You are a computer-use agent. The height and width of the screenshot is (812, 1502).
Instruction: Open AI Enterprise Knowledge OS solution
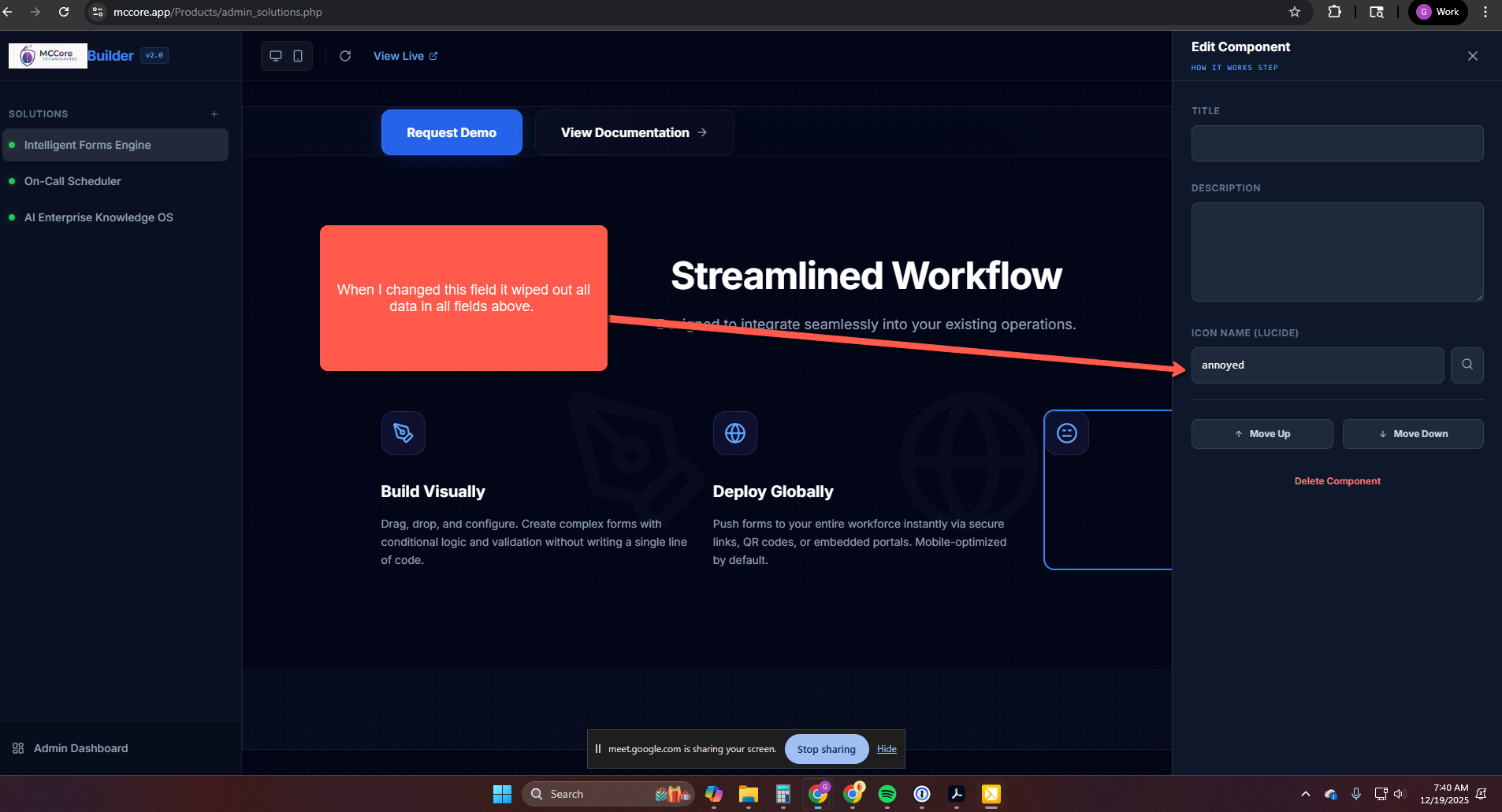coord(99,217)
